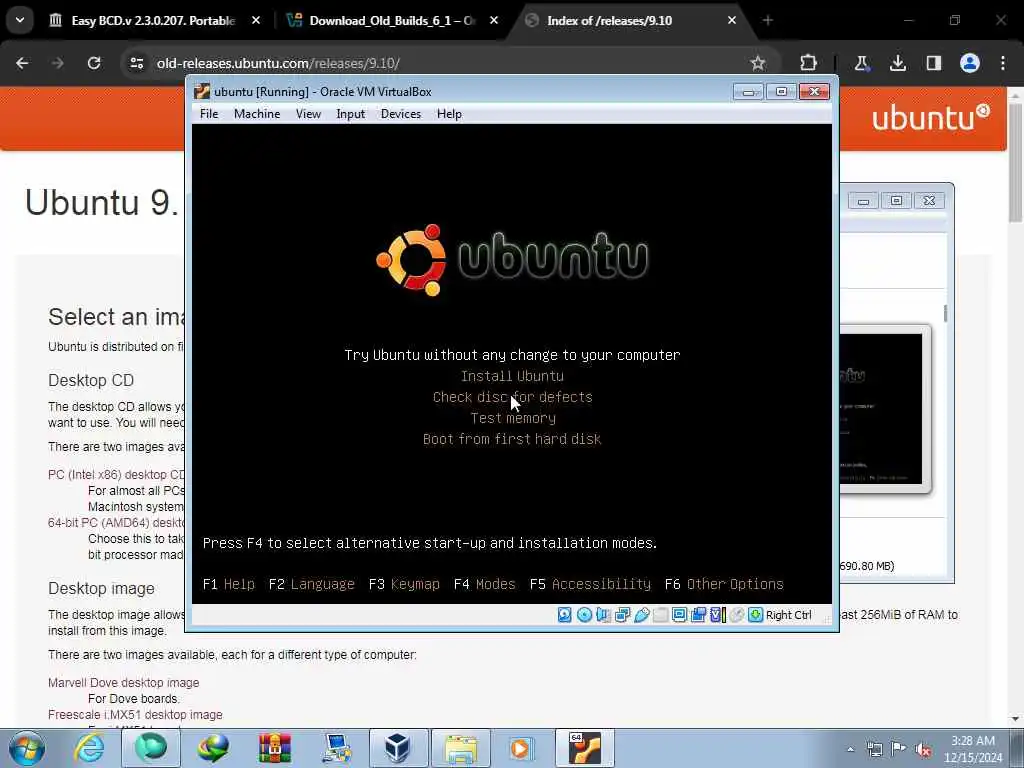
Task: Open the 64-bit PC (AMD64) desktop link
Action: 116,523
